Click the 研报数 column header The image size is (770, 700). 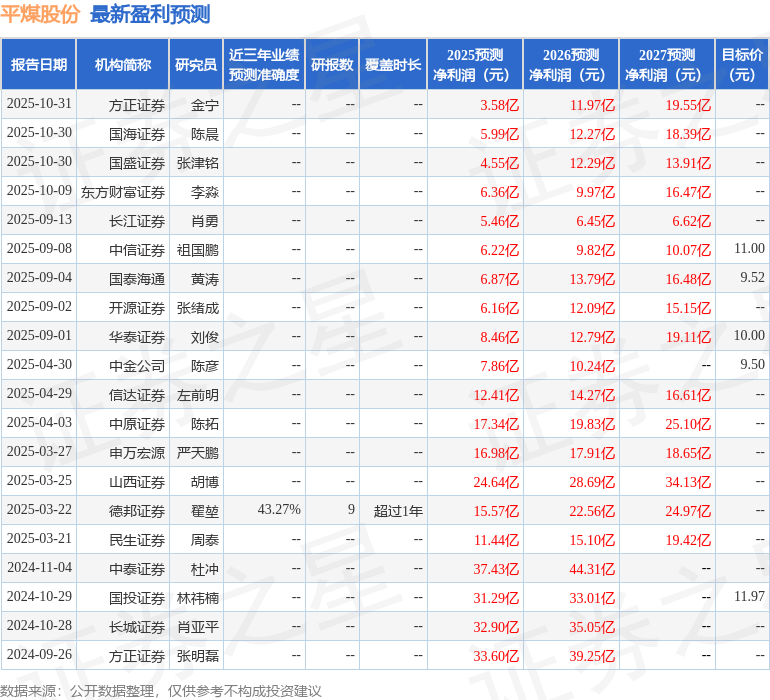pyautogui.click(x=332, y=64)
